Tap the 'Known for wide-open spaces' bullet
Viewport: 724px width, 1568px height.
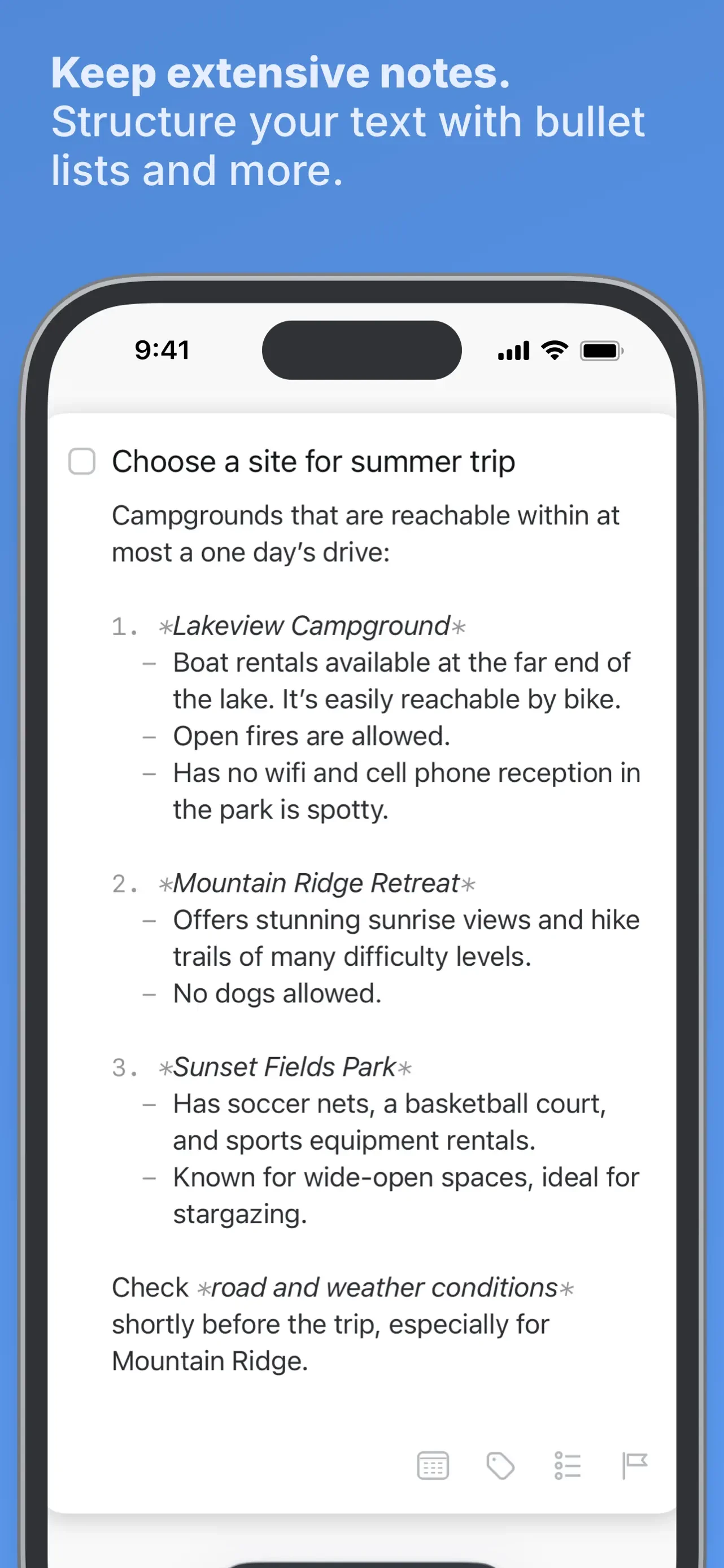coord(406,1195)
